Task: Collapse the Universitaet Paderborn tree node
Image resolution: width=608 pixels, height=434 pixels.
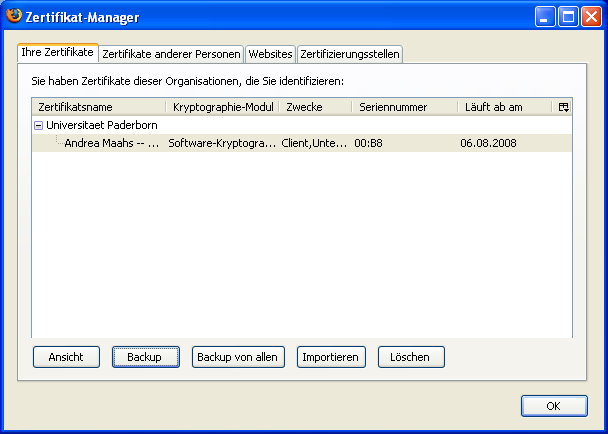Action: [38, 126]
